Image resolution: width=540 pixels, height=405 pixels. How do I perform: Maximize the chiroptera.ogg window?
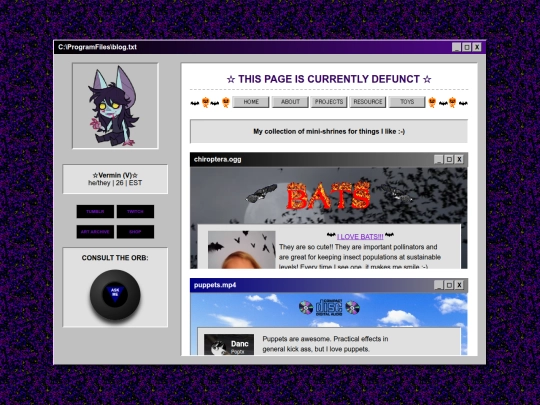tap(449, 159)
